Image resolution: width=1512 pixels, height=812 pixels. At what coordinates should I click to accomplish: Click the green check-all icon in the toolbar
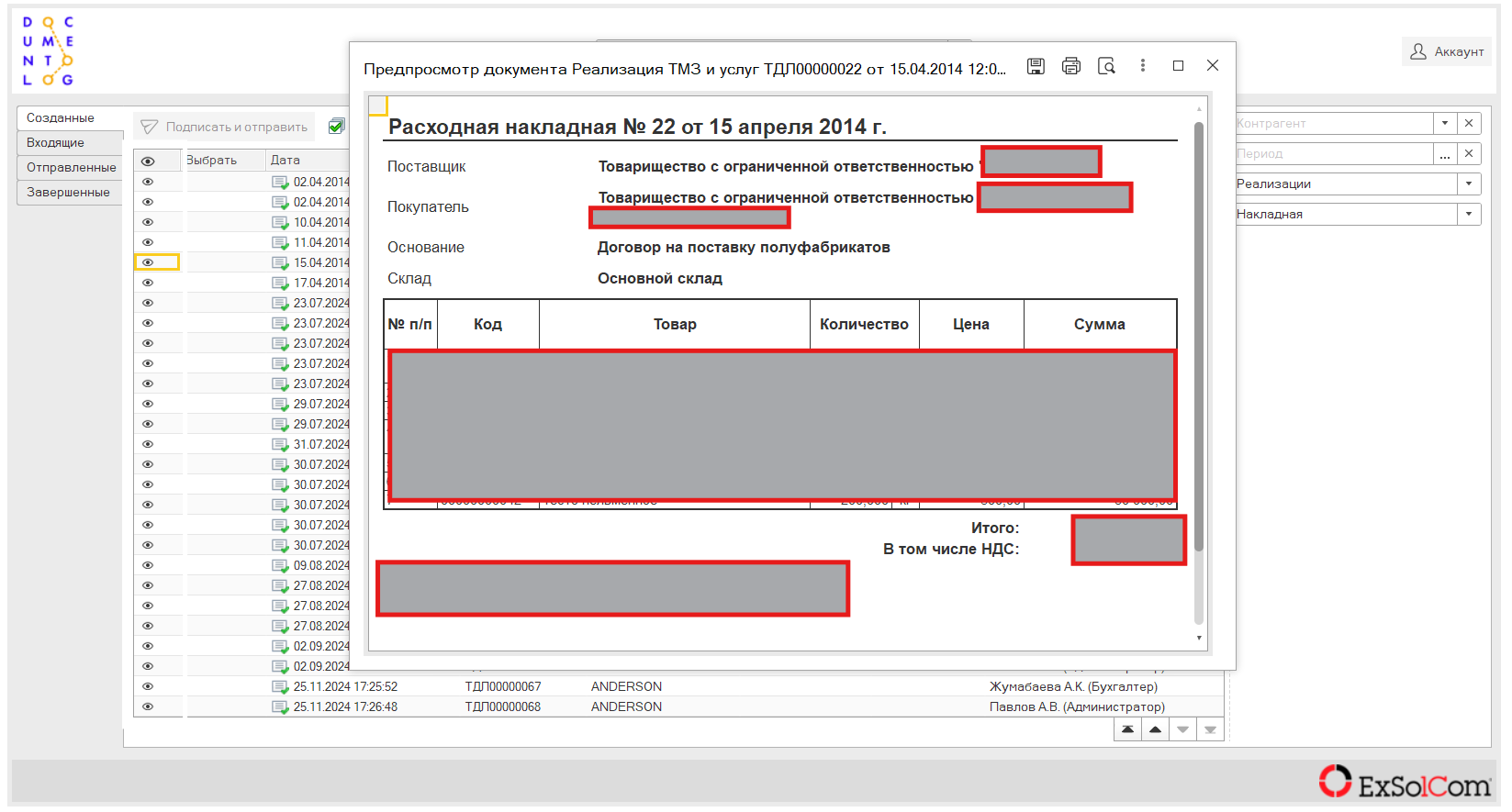[x=337, y=127]
